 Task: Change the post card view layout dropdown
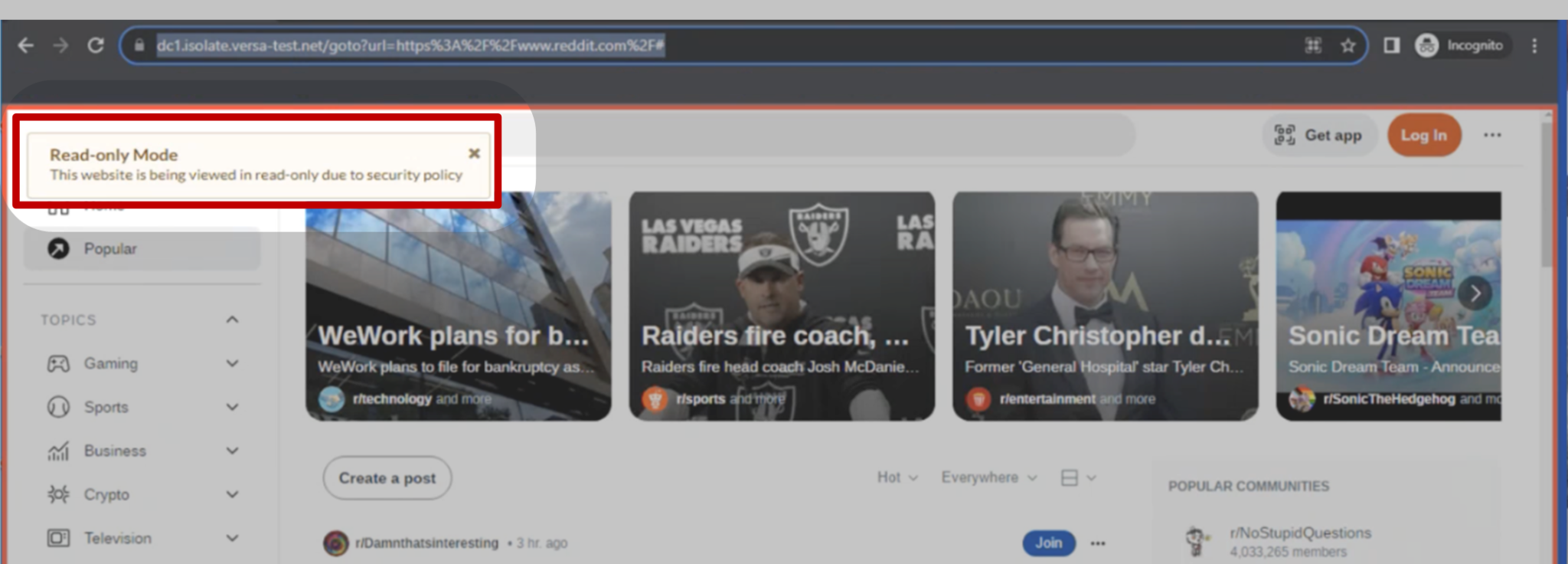click(1078, 478)
